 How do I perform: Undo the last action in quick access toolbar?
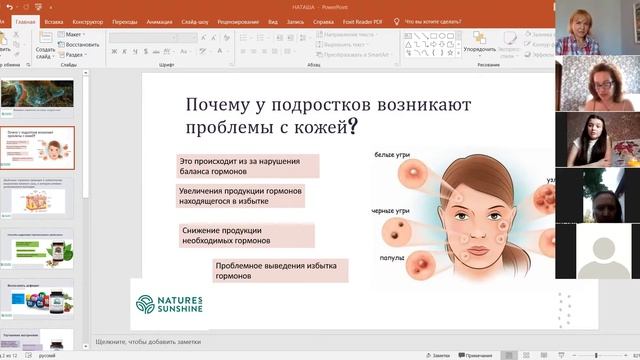point(10,7)
